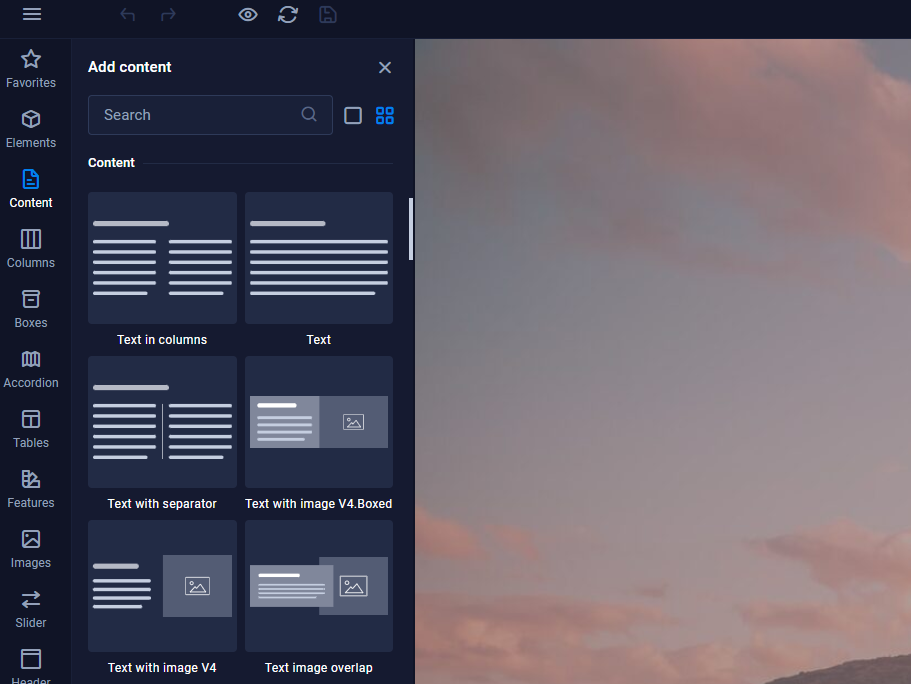Toggle the preview eye icon
911x684 pixels.
(248, 14)
